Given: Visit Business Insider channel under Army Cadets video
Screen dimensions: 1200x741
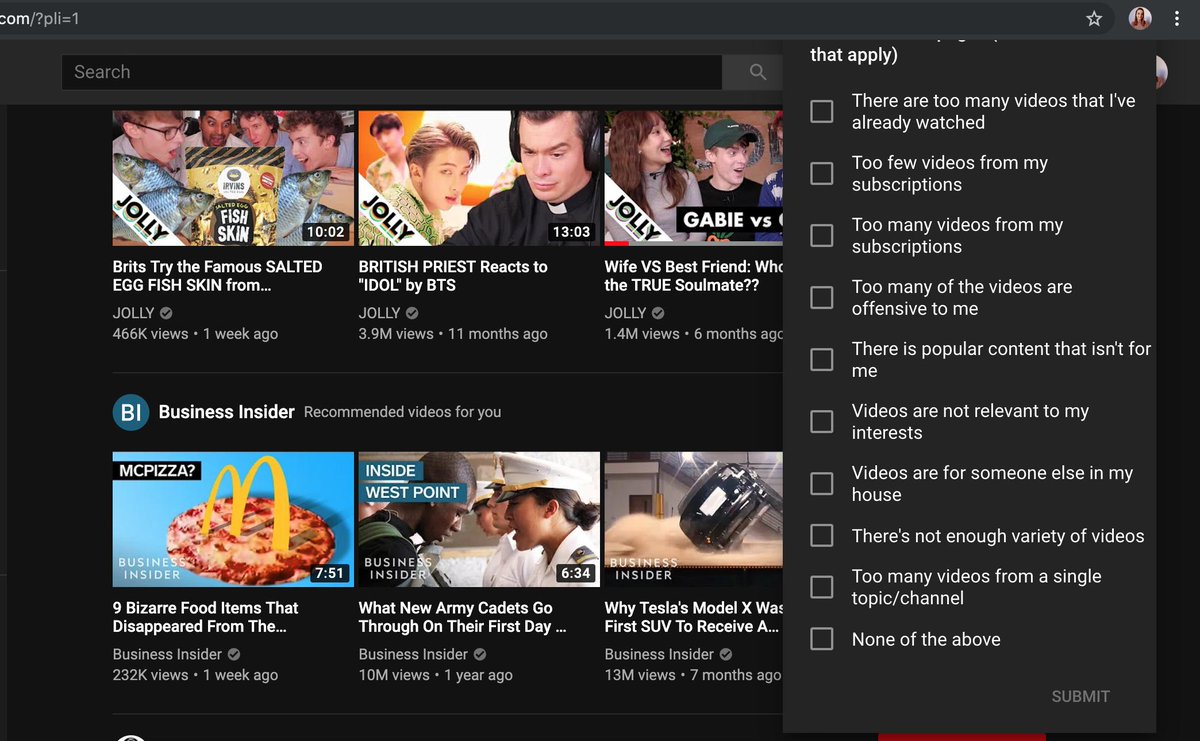Looking at the screenshot, I should 413,654.
